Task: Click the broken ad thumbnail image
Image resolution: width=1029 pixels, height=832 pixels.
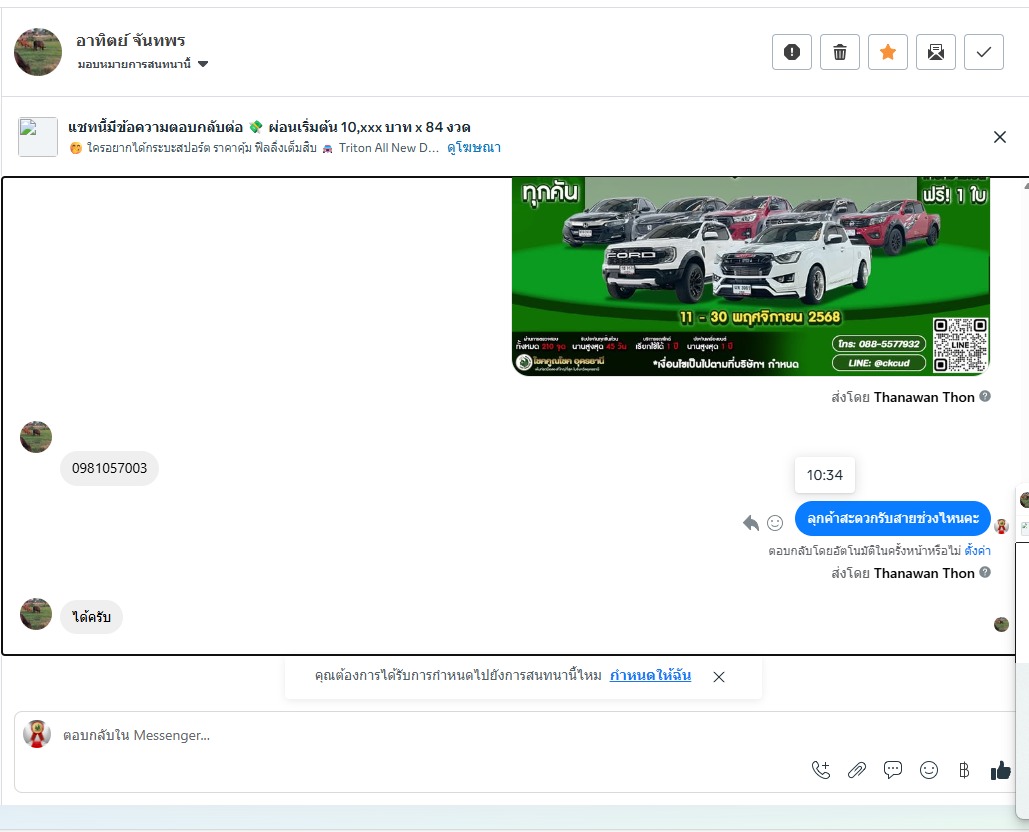Action: [38, 136]
